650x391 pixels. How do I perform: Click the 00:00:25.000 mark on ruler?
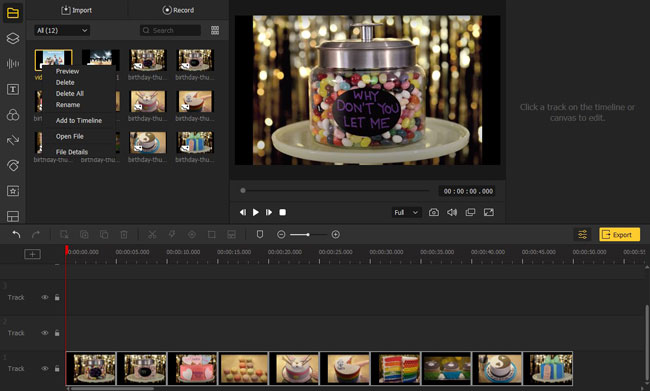[x=335, y=252]
